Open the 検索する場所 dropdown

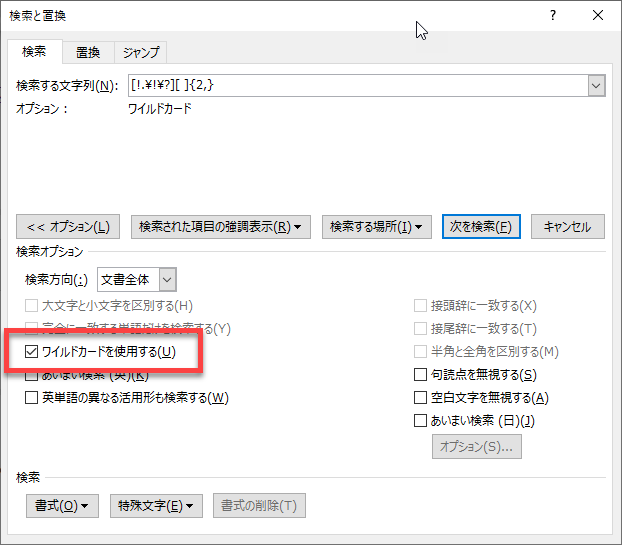376,226
